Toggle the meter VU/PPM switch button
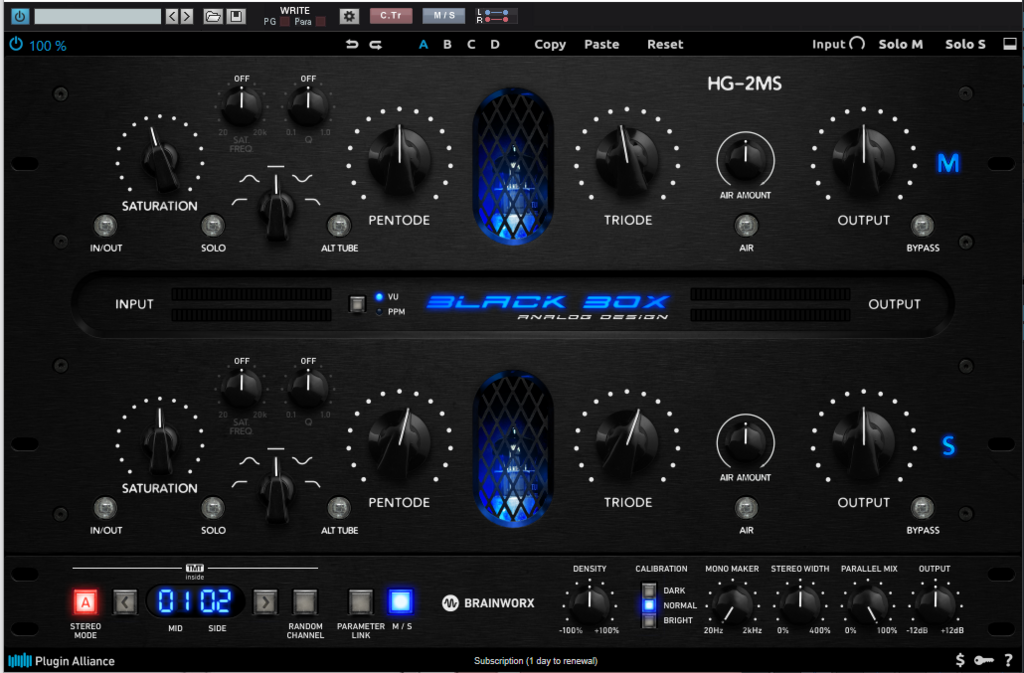This screenshot has width=1024, height=673. (357, 304)
